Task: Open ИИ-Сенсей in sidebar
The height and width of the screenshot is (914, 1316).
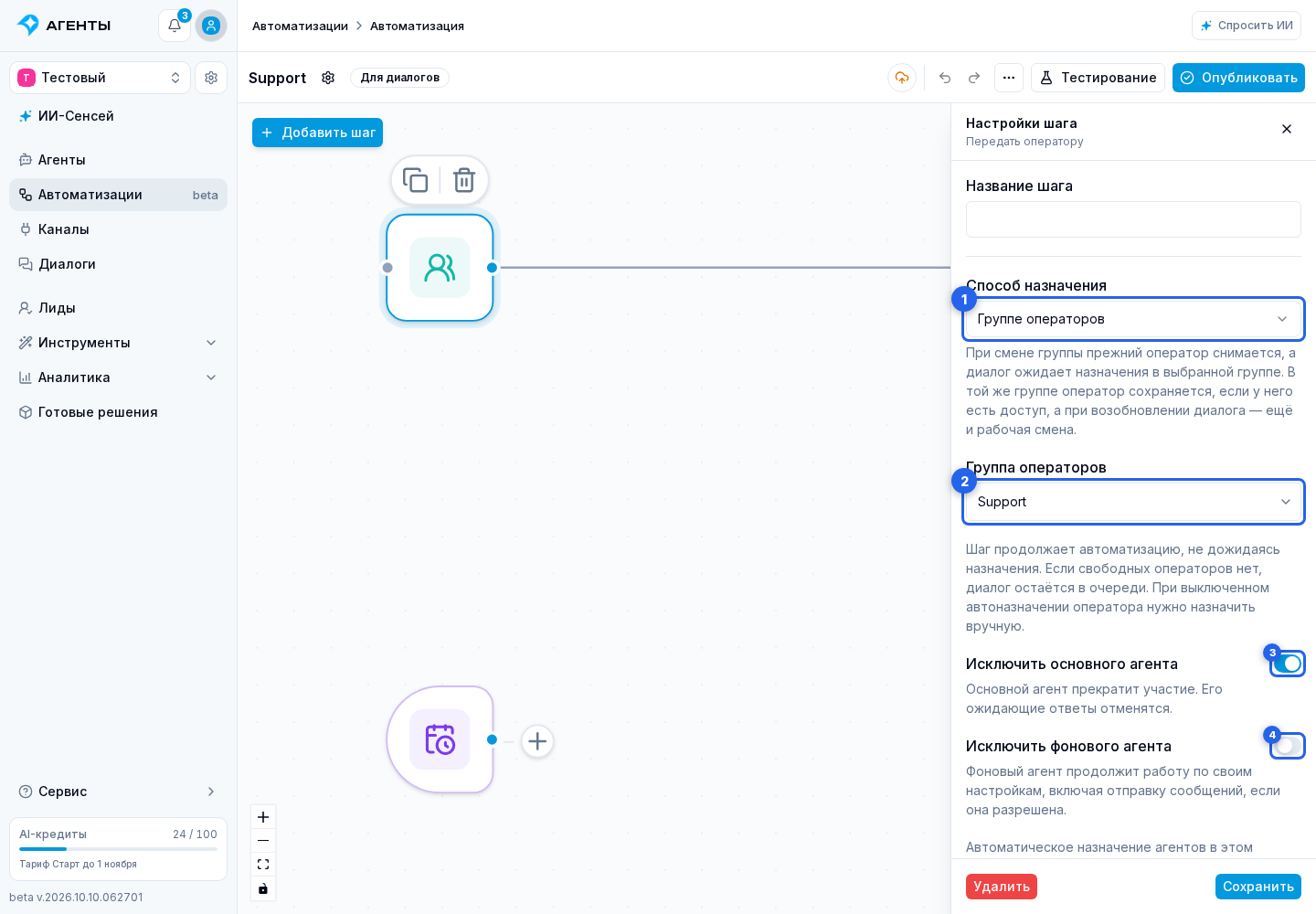Action: pyautogui.click(x=118, y=116)
